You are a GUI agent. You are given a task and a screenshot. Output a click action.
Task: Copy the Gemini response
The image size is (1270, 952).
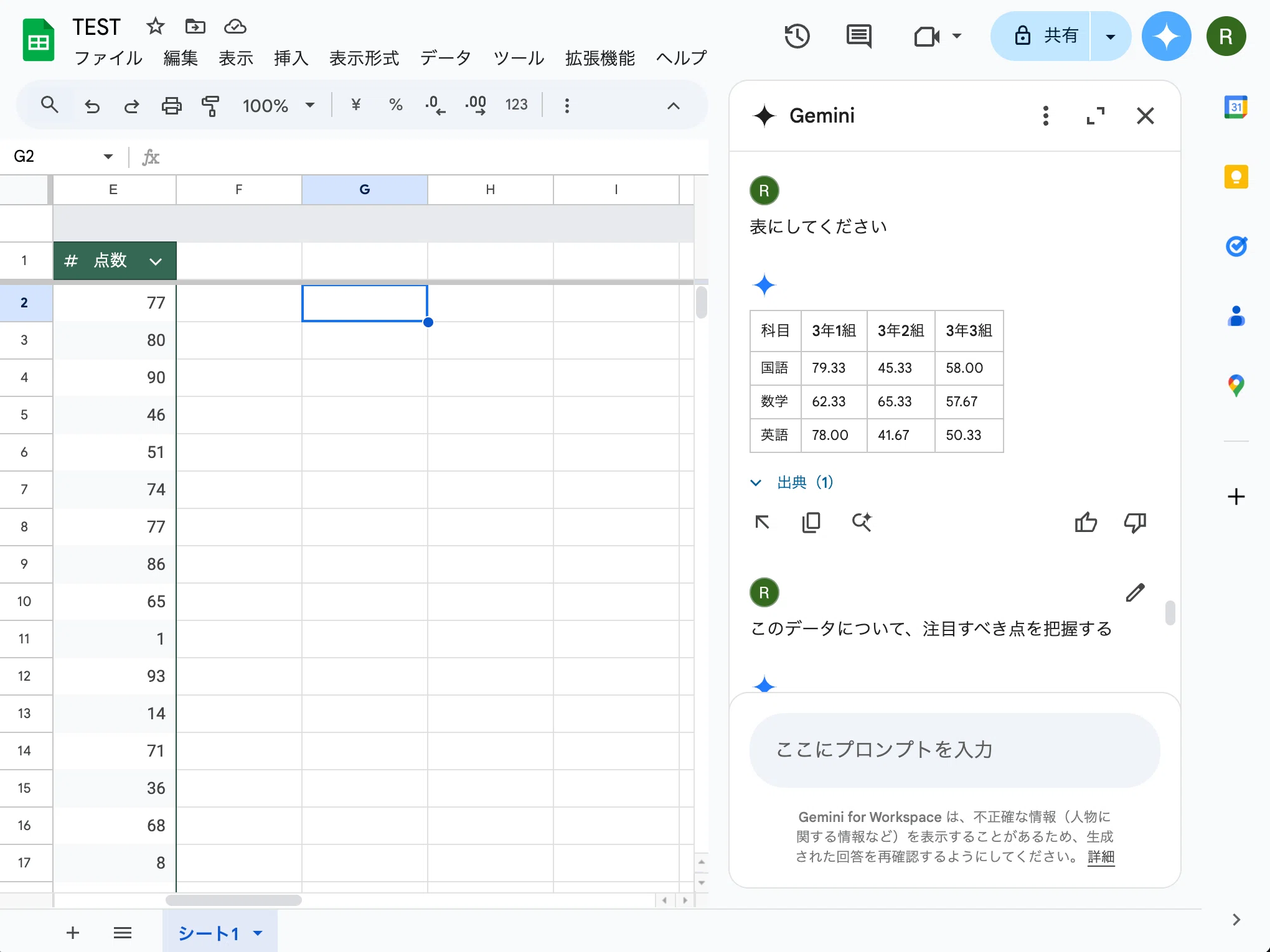click(x=811, y=522)
